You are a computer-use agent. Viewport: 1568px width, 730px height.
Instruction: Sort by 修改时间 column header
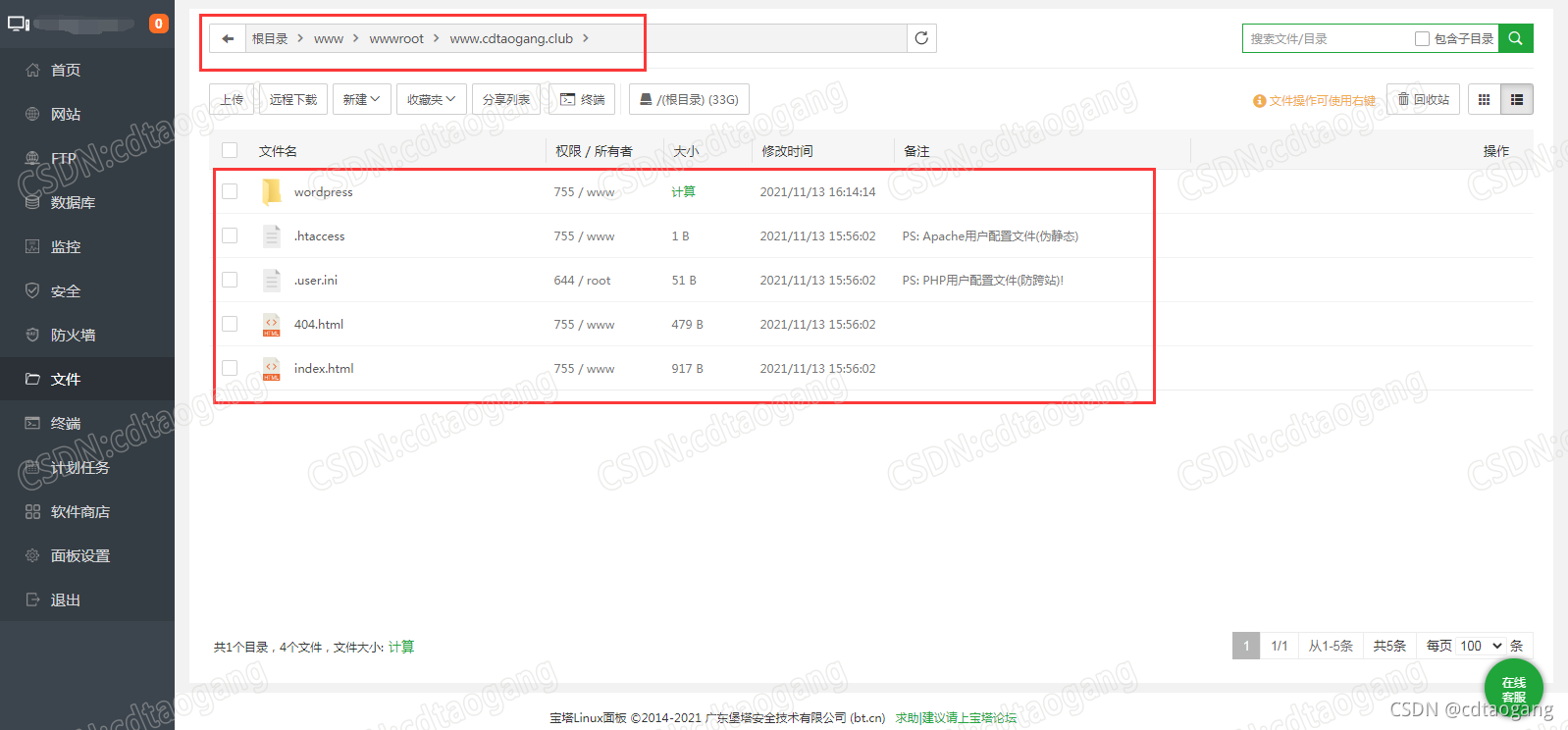tap(787, 151)
